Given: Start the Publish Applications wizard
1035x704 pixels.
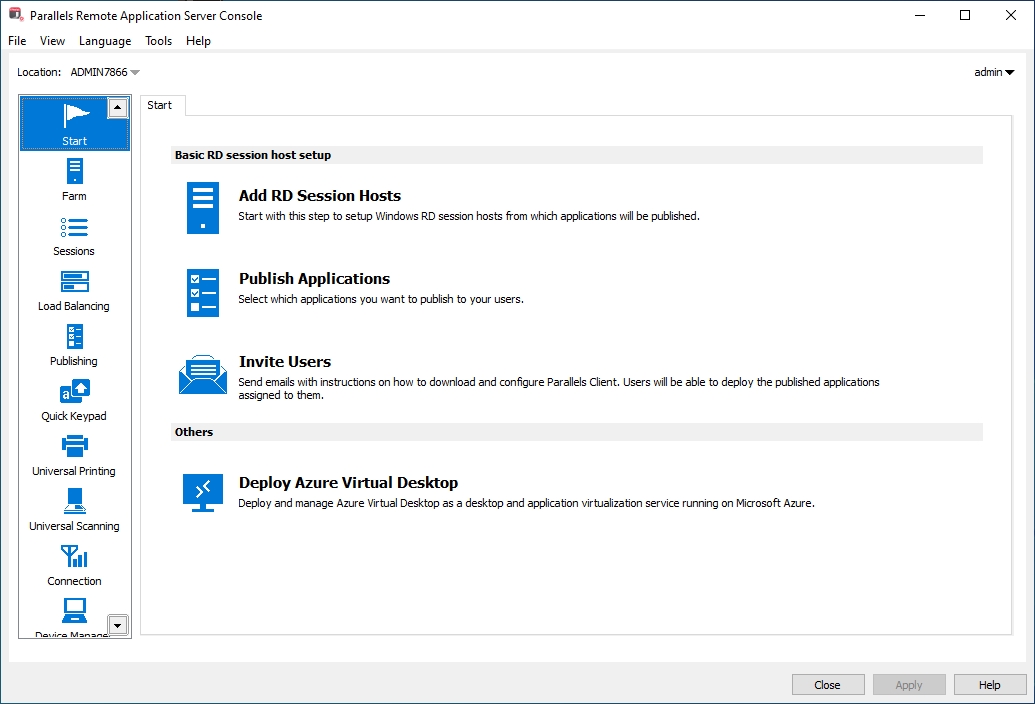Looking at the screenshot, I should 314,279.
